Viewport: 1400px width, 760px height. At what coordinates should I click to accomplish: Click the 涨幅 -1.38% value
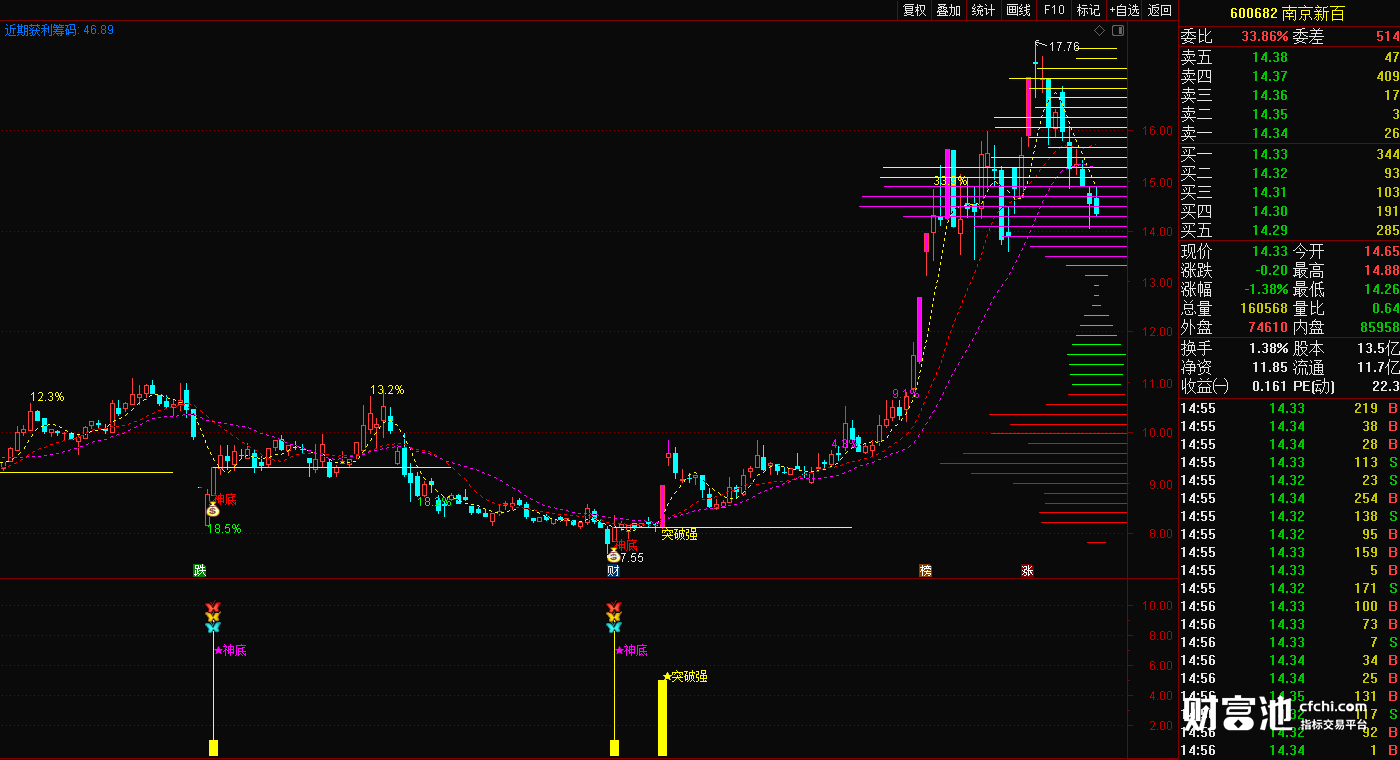click(1264, 290)
